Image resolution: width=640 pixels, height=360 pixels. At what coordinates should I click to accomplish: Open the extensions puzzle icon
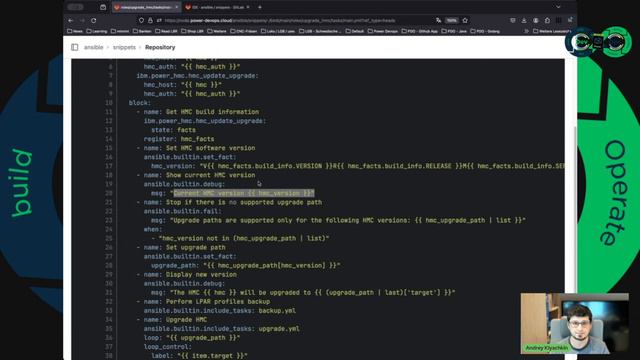click(547, 20)
